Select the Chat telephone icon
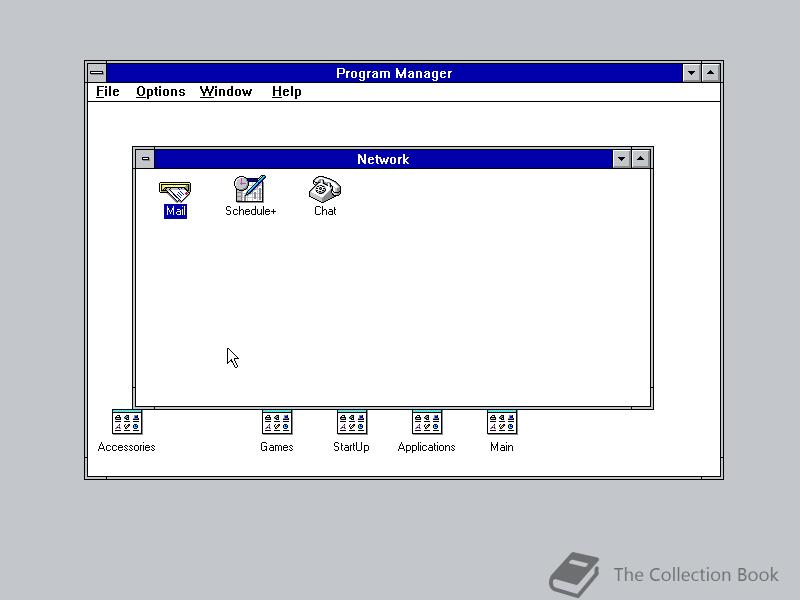Screen dimensions: 800x600 [x=325, y=189]
